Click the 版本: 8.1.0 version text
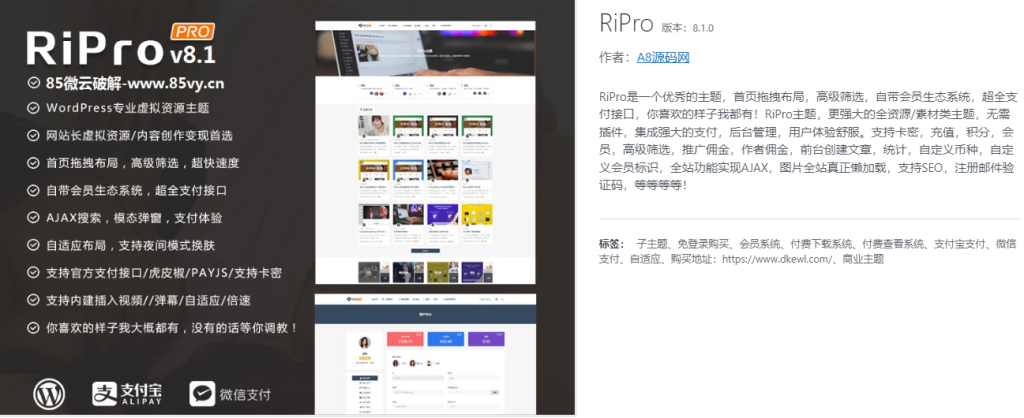1024x418 pixels. point(687,28)
